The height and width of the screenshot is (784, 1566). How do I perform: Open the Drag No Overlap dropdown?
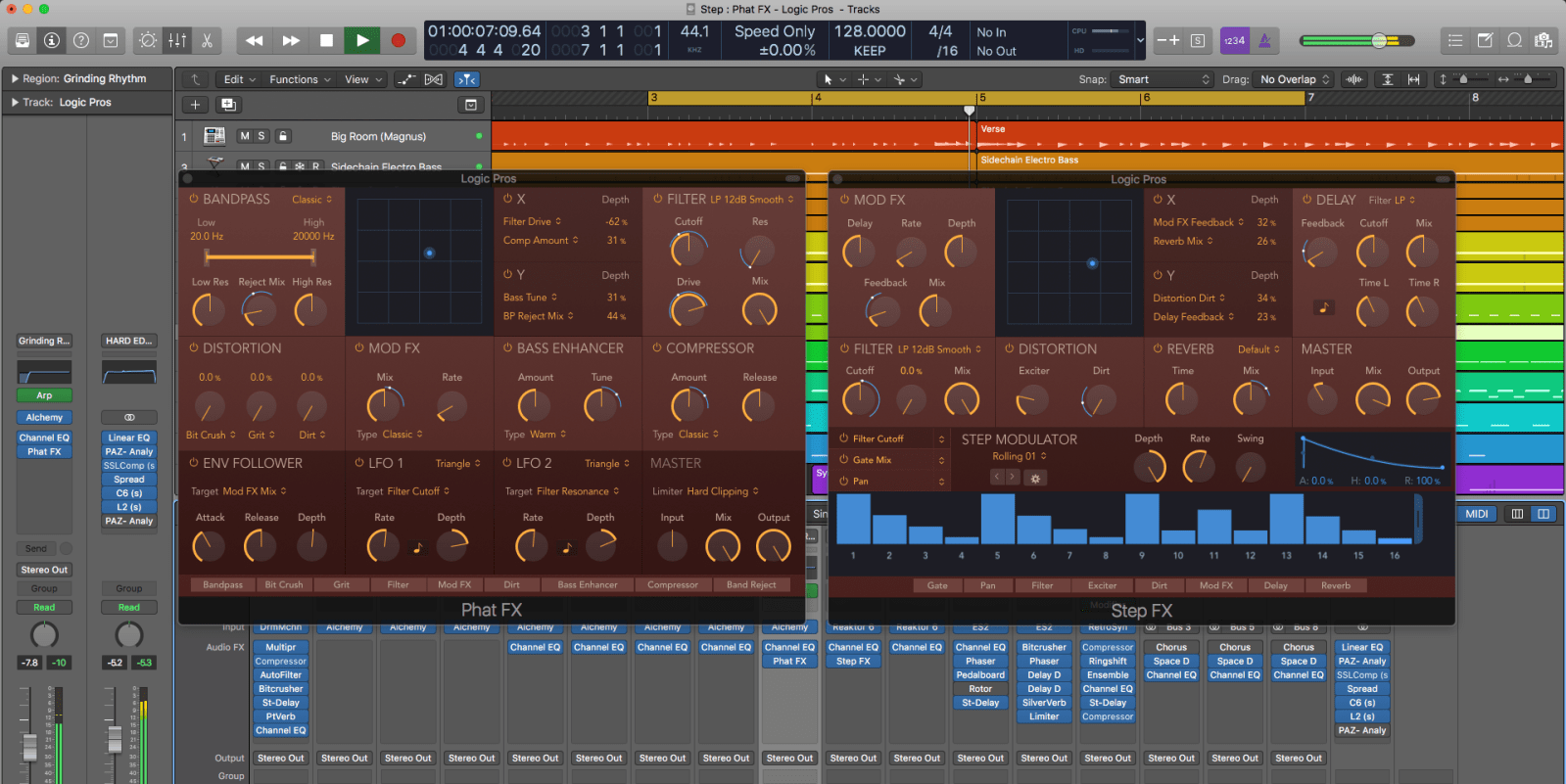(x=1294, y=79)
